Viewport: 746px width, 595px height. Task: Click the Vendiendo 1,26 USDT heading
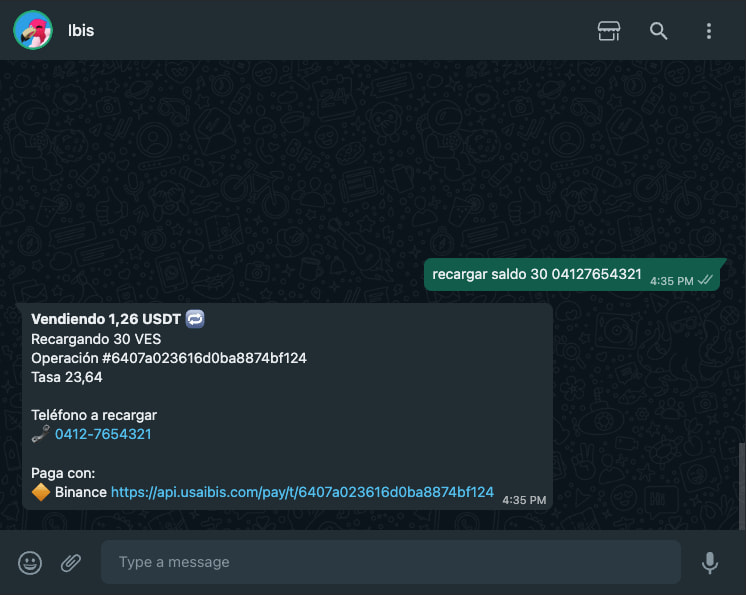(x=106, y=319)
